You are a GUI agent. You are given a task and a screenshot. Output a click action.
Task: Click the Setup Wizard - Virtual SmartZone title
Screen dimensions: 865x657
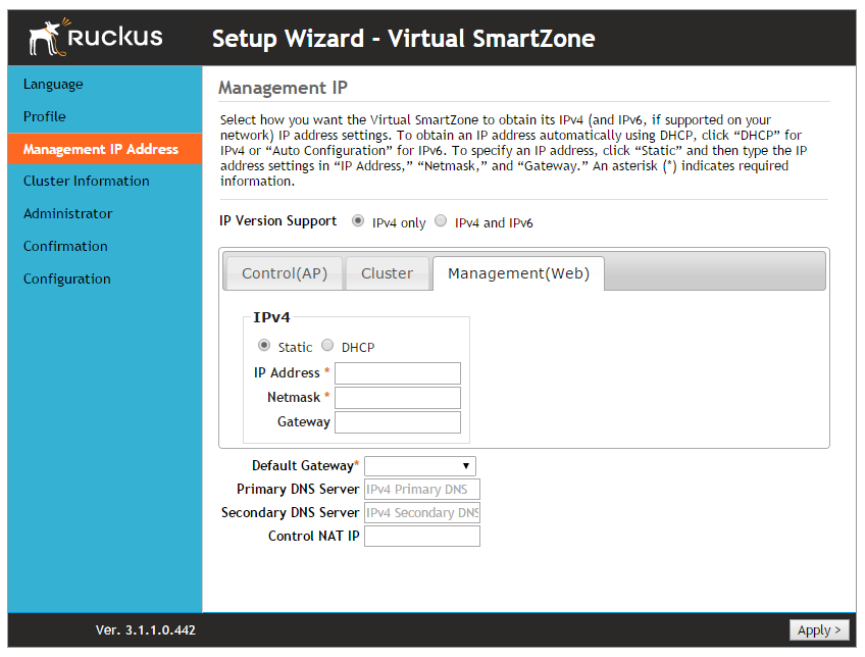click(x=403, y=38)
